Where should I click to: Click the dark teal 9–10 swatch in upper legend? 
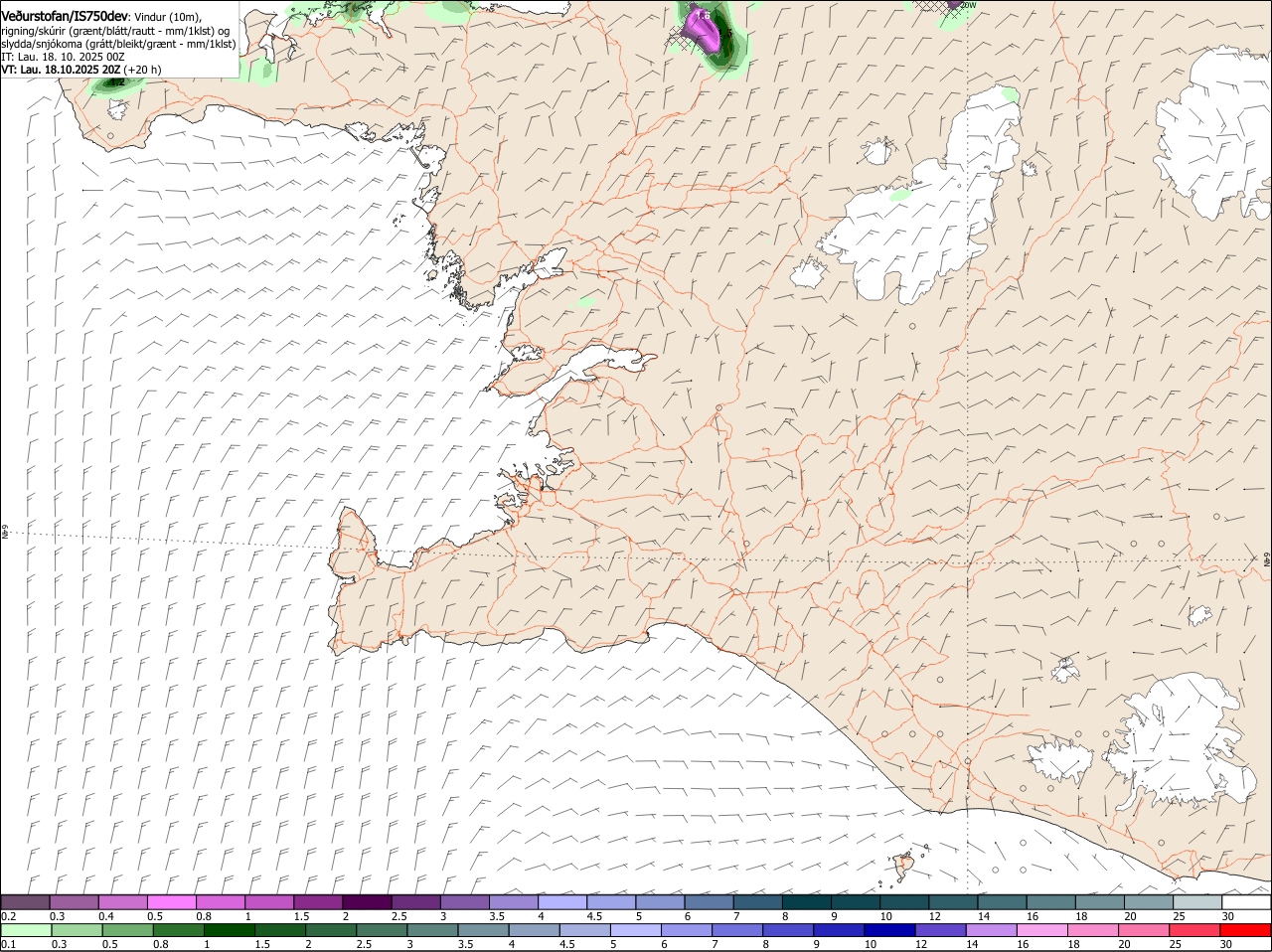[x=856, y=902]
